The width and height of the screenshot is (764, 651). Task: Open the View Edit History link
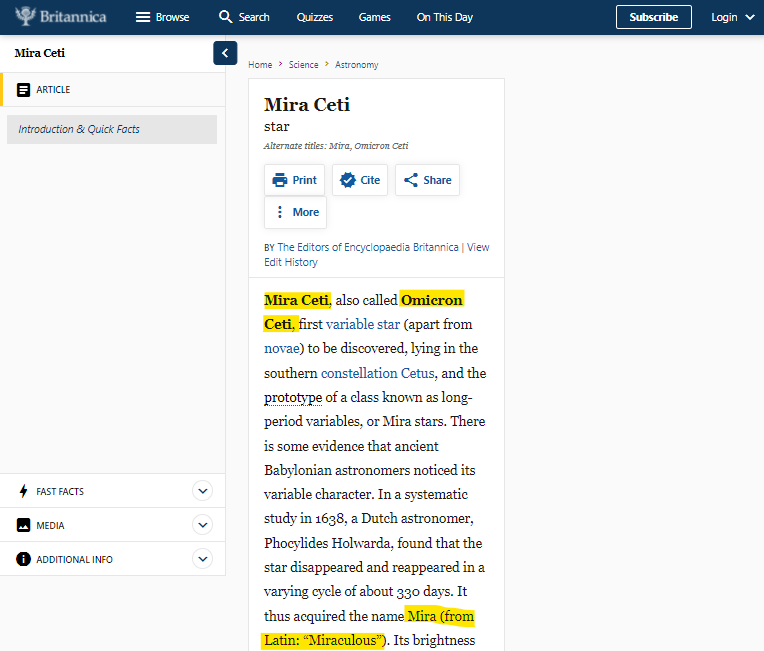[x=377, y=254]
